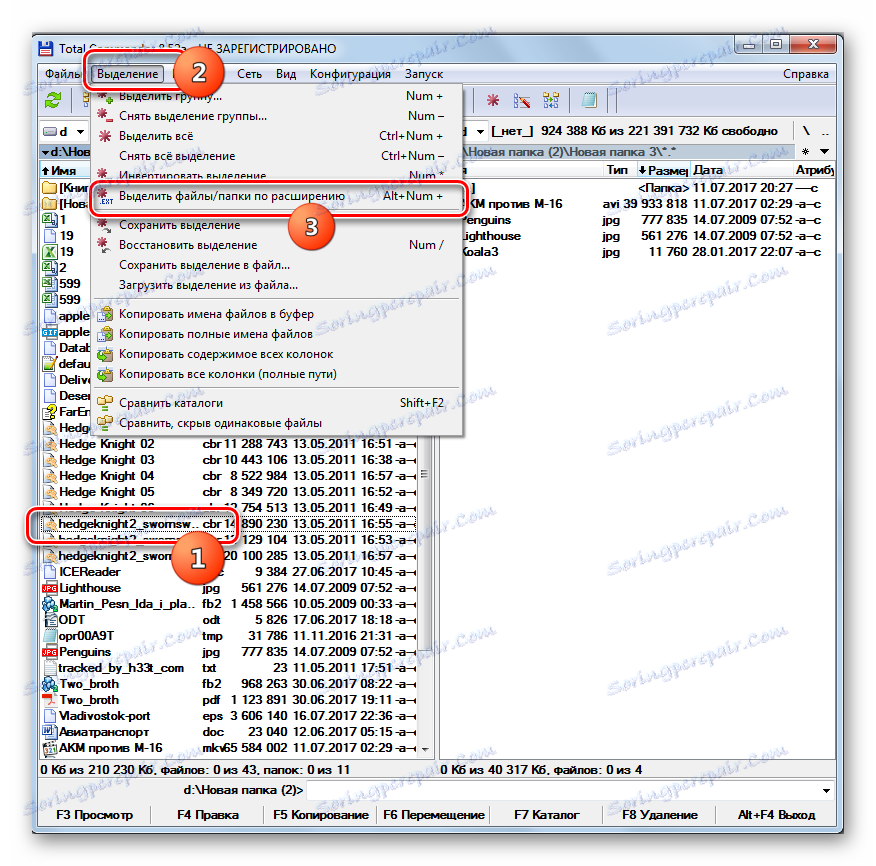The width and height of the screenshot is (876, 866).
Task: Expand the command line history dropdown
Action: point(826,791)
